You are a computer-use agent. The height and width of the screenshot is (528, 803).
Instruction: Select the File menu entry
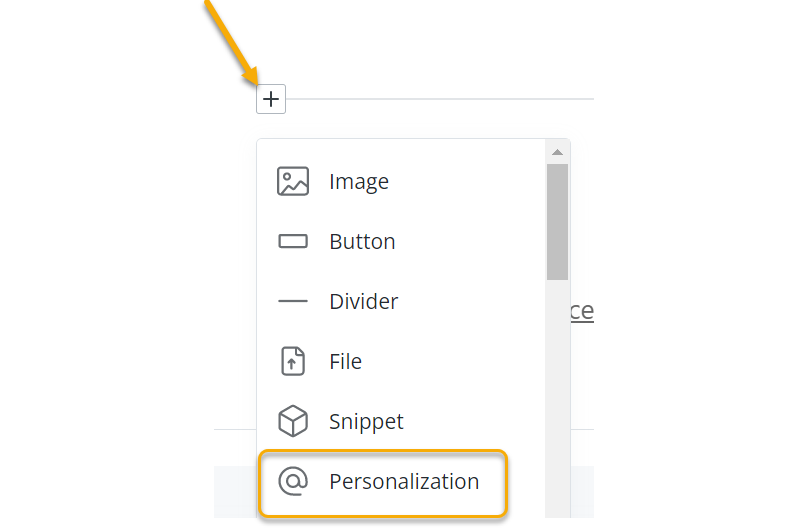(x=346, y=361)
